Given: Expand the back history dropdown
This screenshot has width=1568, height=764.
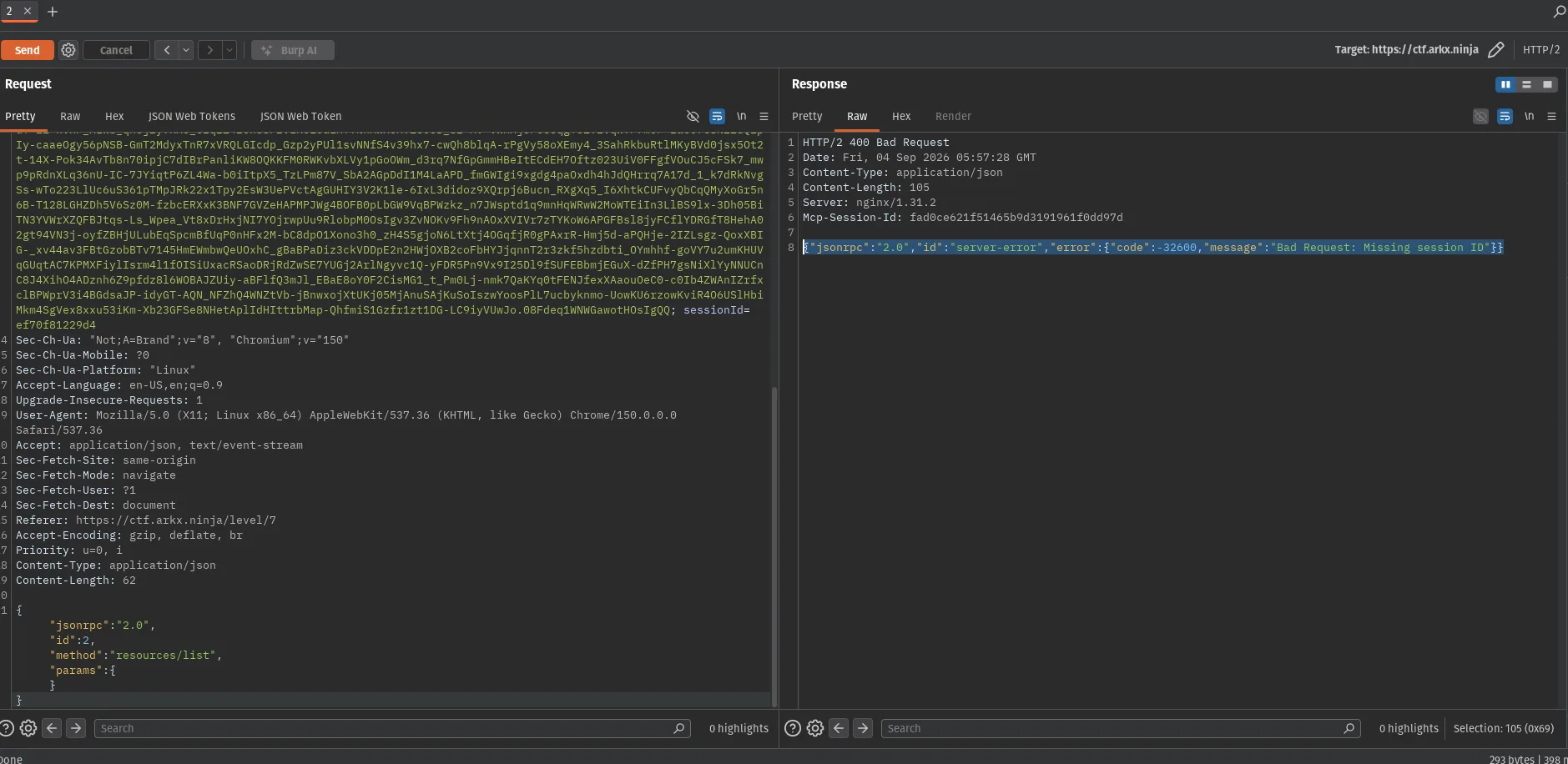Looking at the screenshot, I should [186, 50].
